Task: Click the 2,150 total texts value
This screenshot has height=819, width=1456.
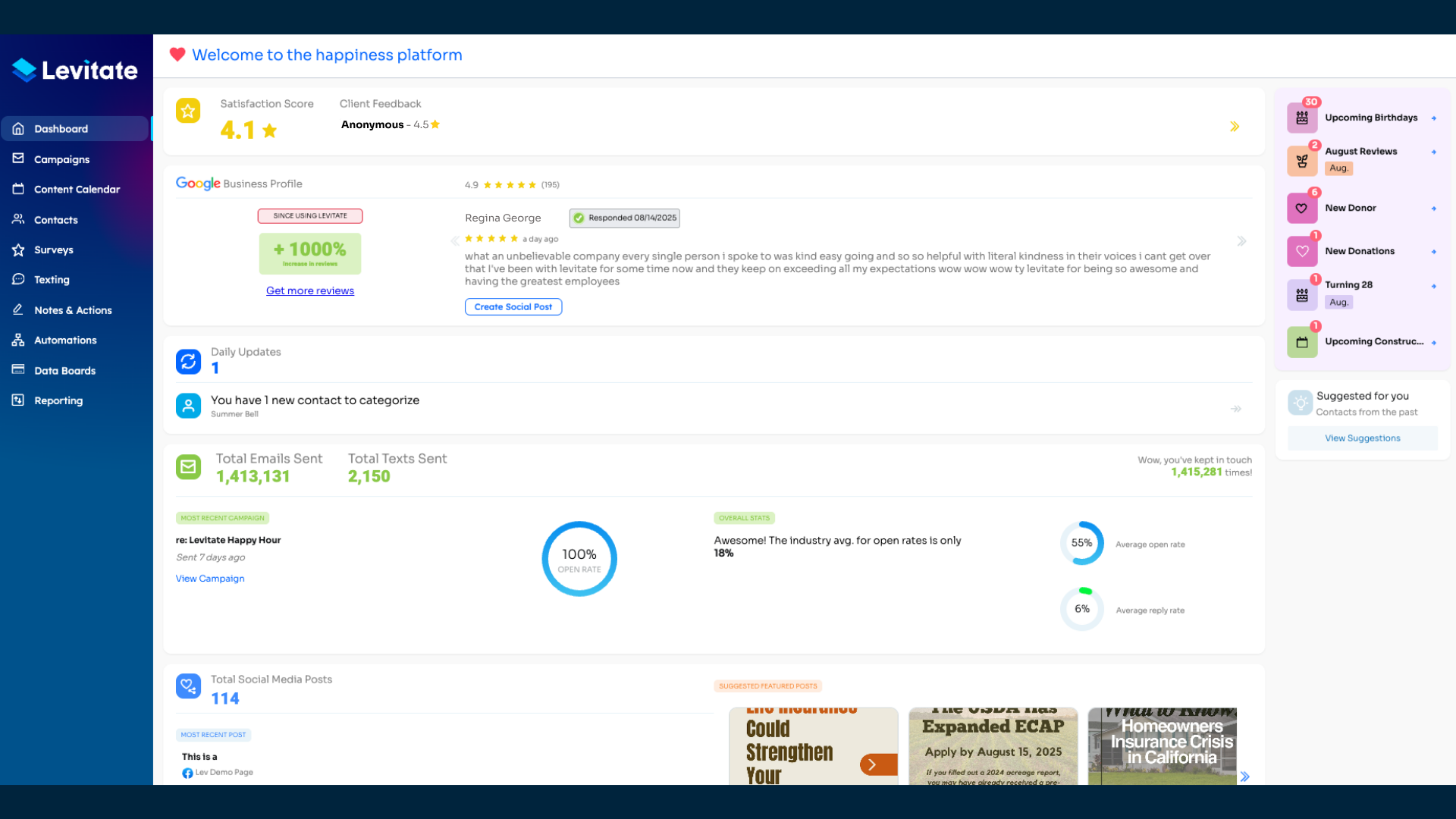Action: pos(369,477)
